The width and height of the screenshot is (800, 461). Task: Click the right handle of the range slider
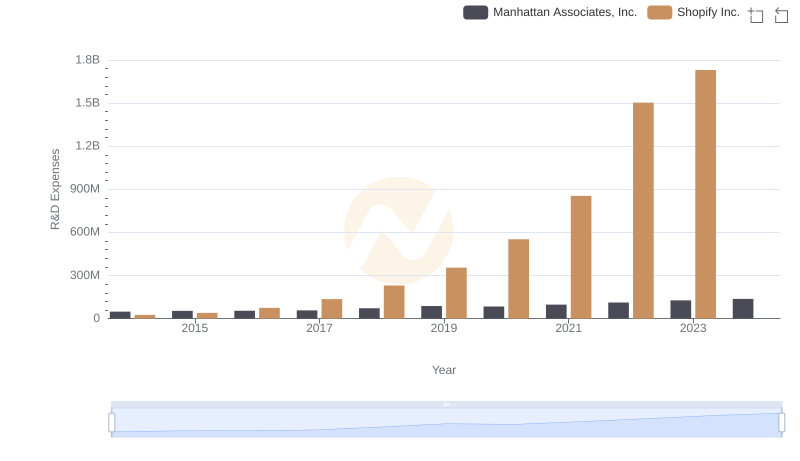point(781,423)
